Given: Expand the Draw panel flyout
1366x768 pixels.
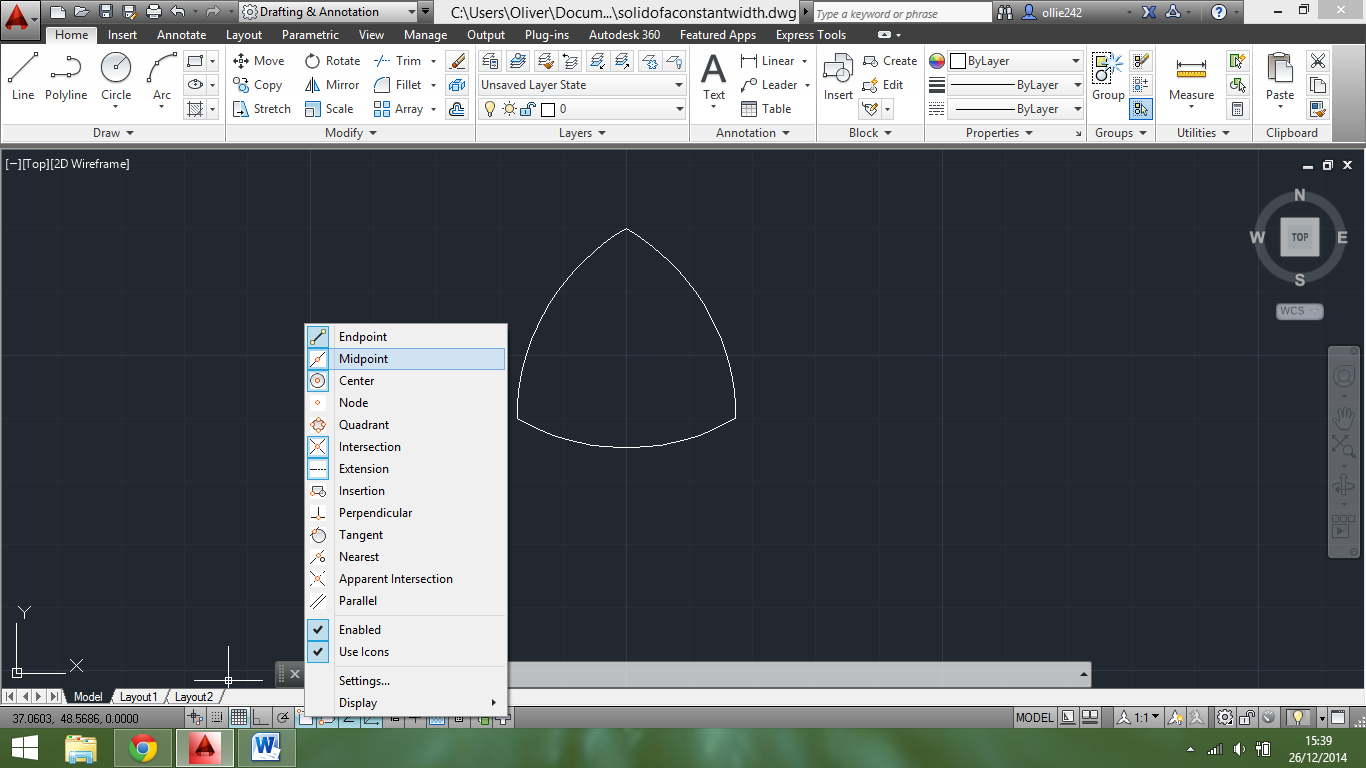Looking at the screenshot, I should (x=113, y=133).
